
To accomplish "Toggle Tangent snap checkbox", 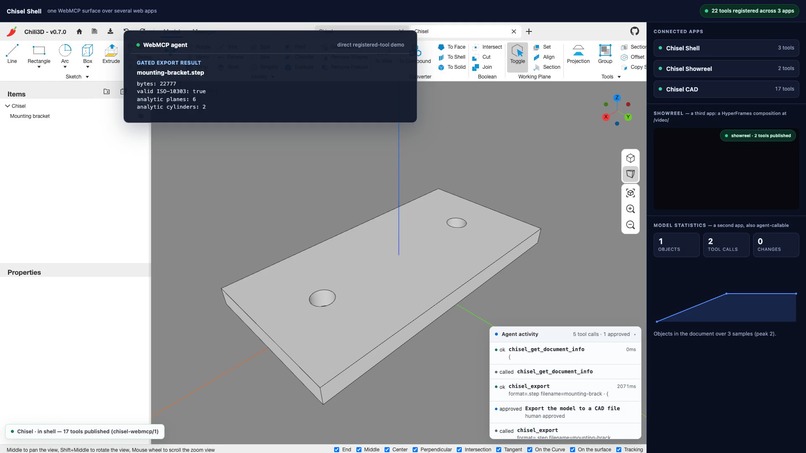I will click(x=499, y=449).
